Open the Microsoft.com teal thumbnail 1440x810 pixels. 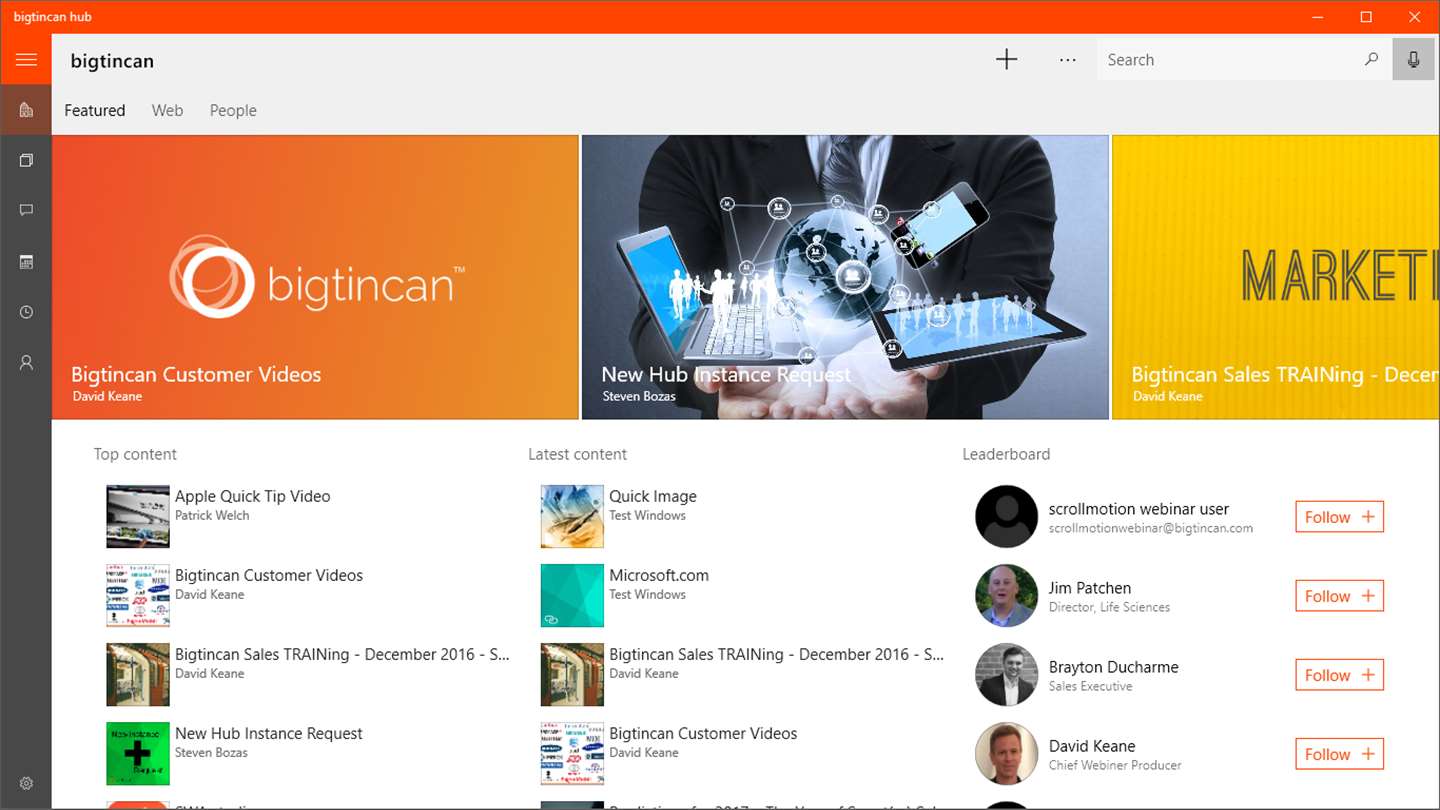coord(572,596)
